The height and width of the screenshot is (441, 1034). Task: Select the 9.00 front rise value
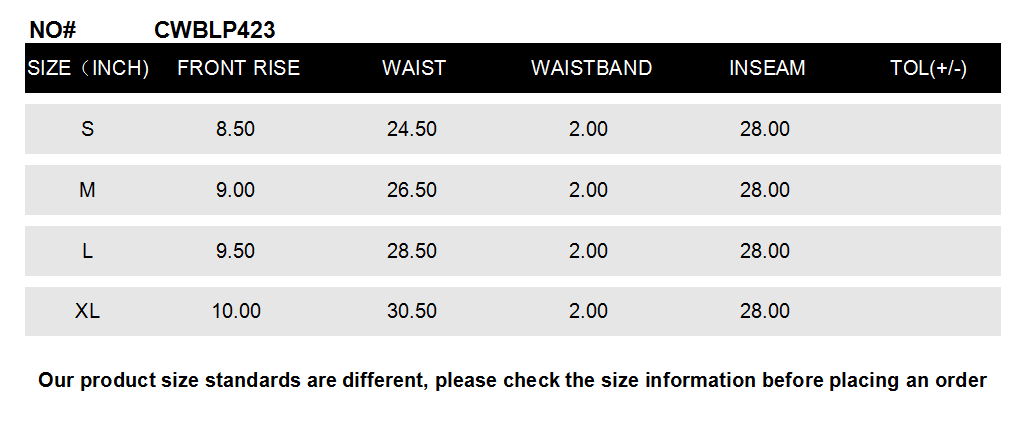[236, 190]
